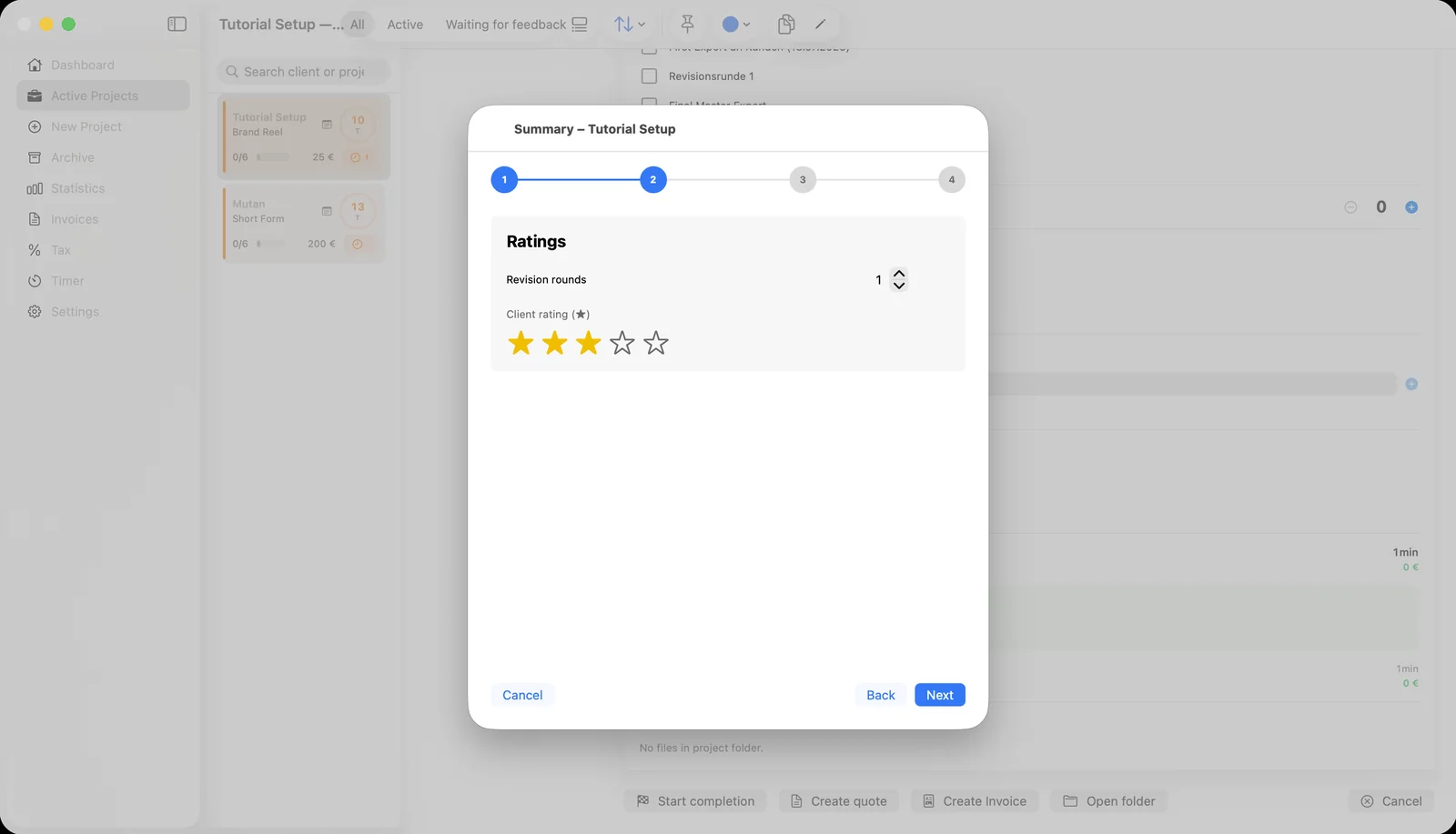Set client rating to one star
The width and height of the screenshot is (1456, 834).
521,343
